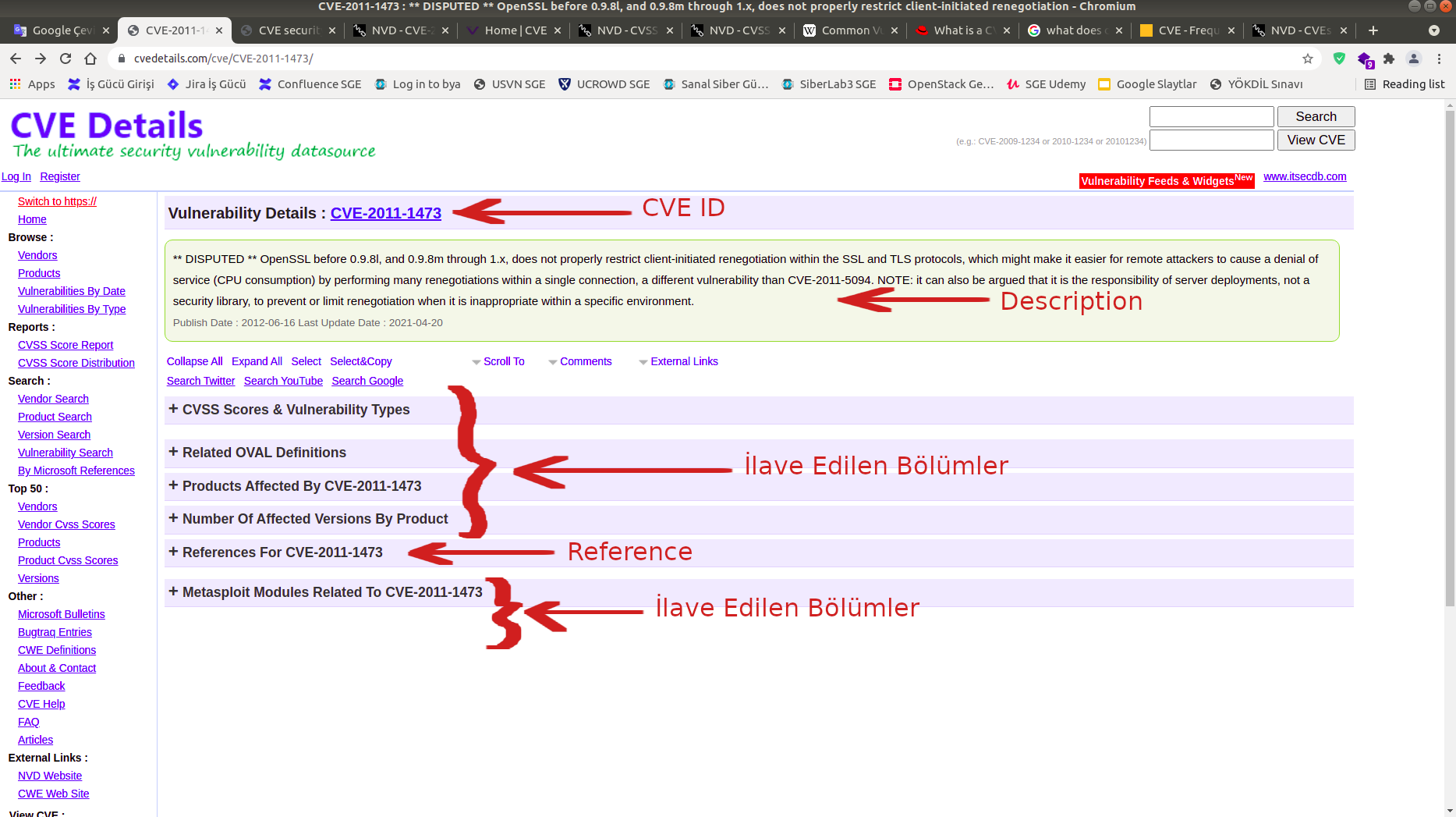The image size is (1456, 817).
Task: Click the address bar URL
Action: 224,59
